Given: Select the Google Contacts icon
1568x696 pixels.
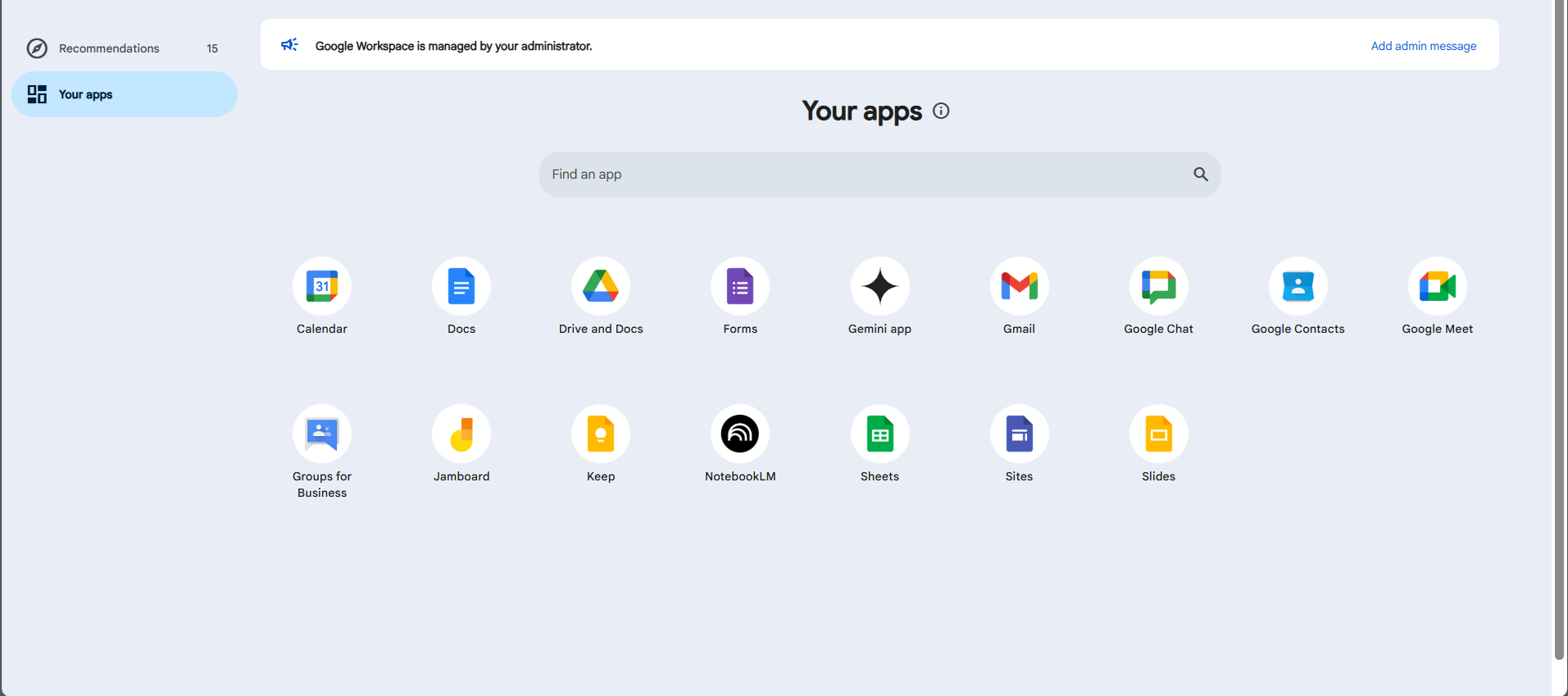Looking at the screenshot, I should coord(1298,286).
